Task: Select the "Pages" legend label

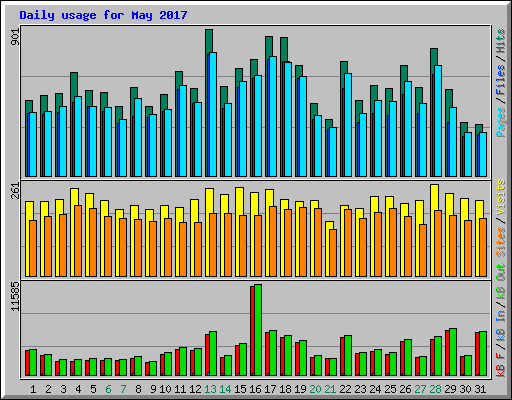Action: pyautogui.click(x=501, y=122)
